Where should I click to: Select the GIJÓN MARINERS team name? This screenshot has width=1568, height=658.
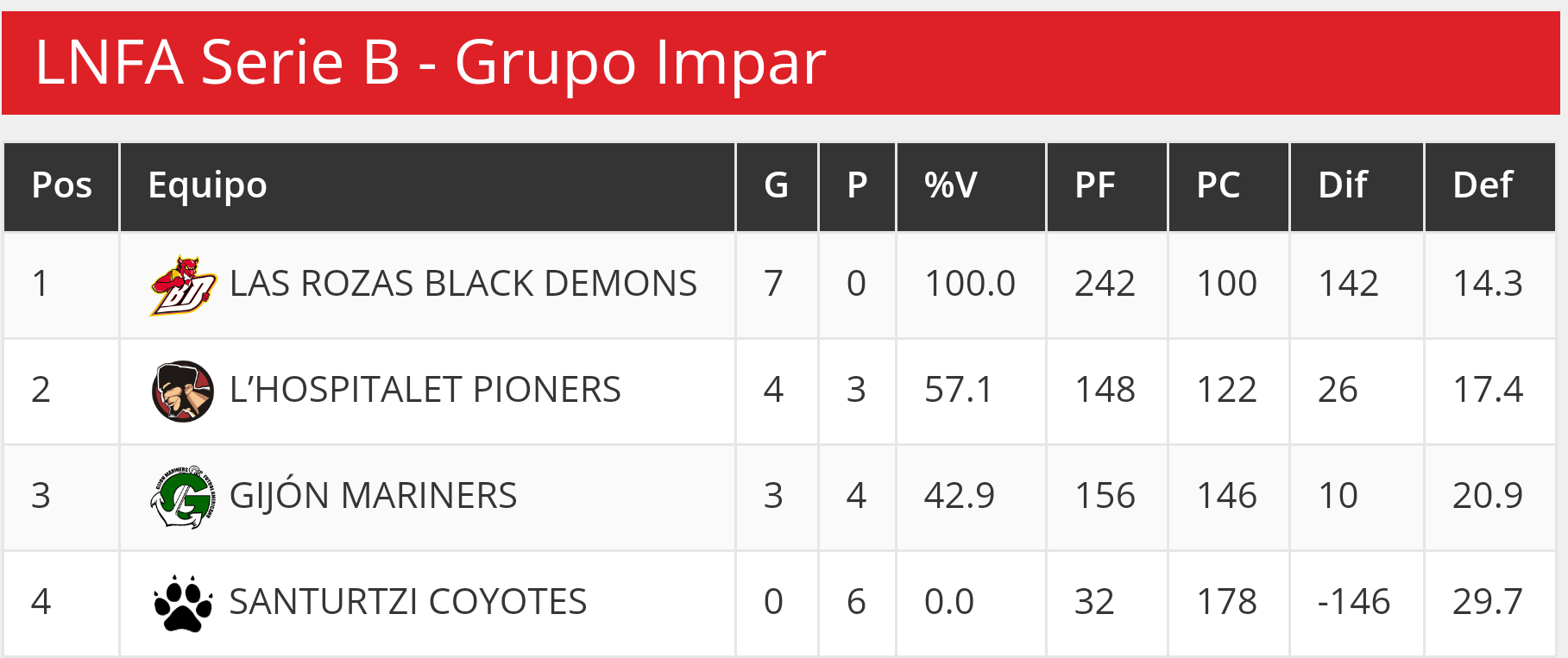[373, 496]
